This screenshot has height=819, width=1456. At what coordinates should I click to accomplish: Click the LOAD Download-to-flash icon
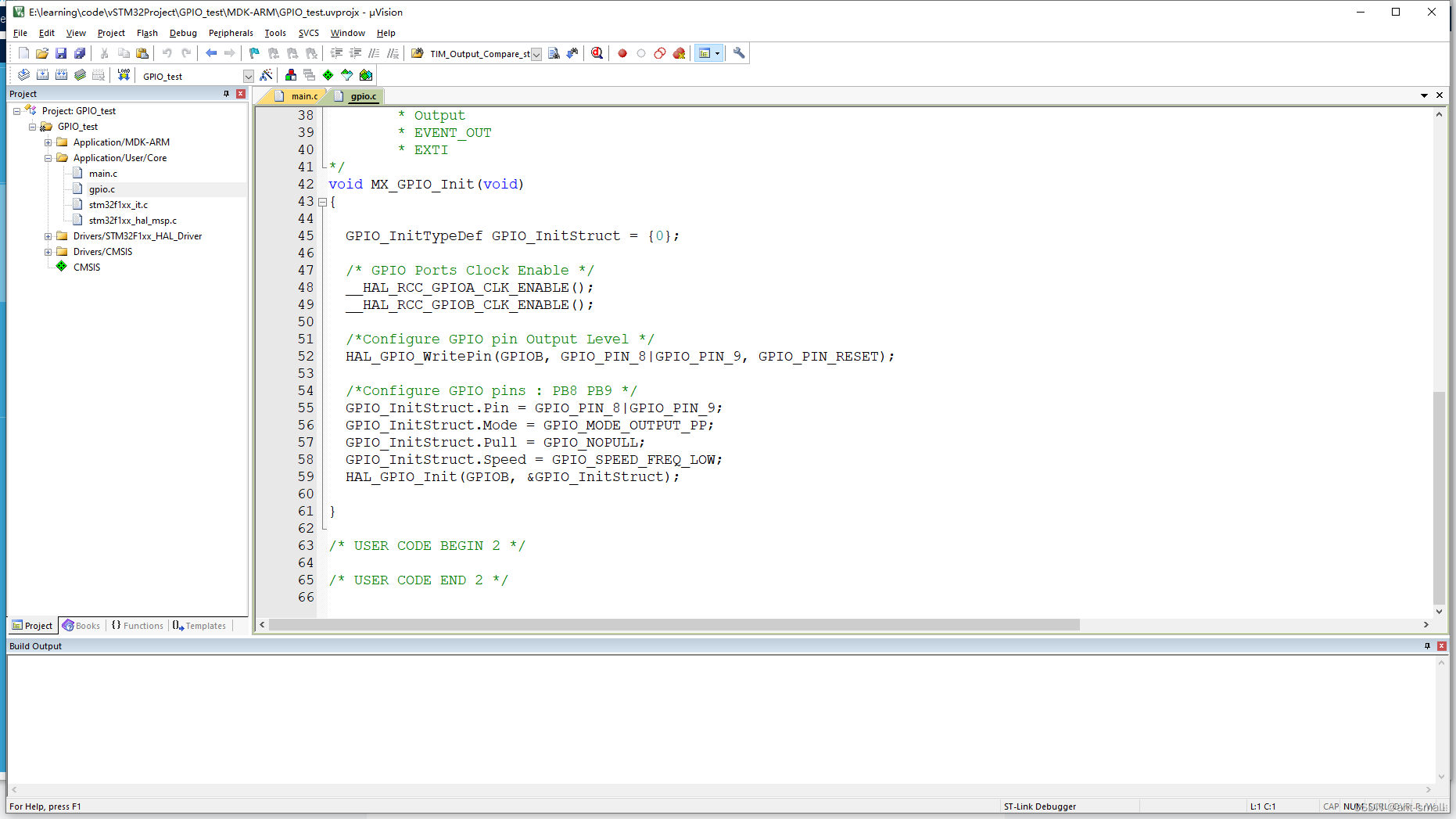point(124,74)
